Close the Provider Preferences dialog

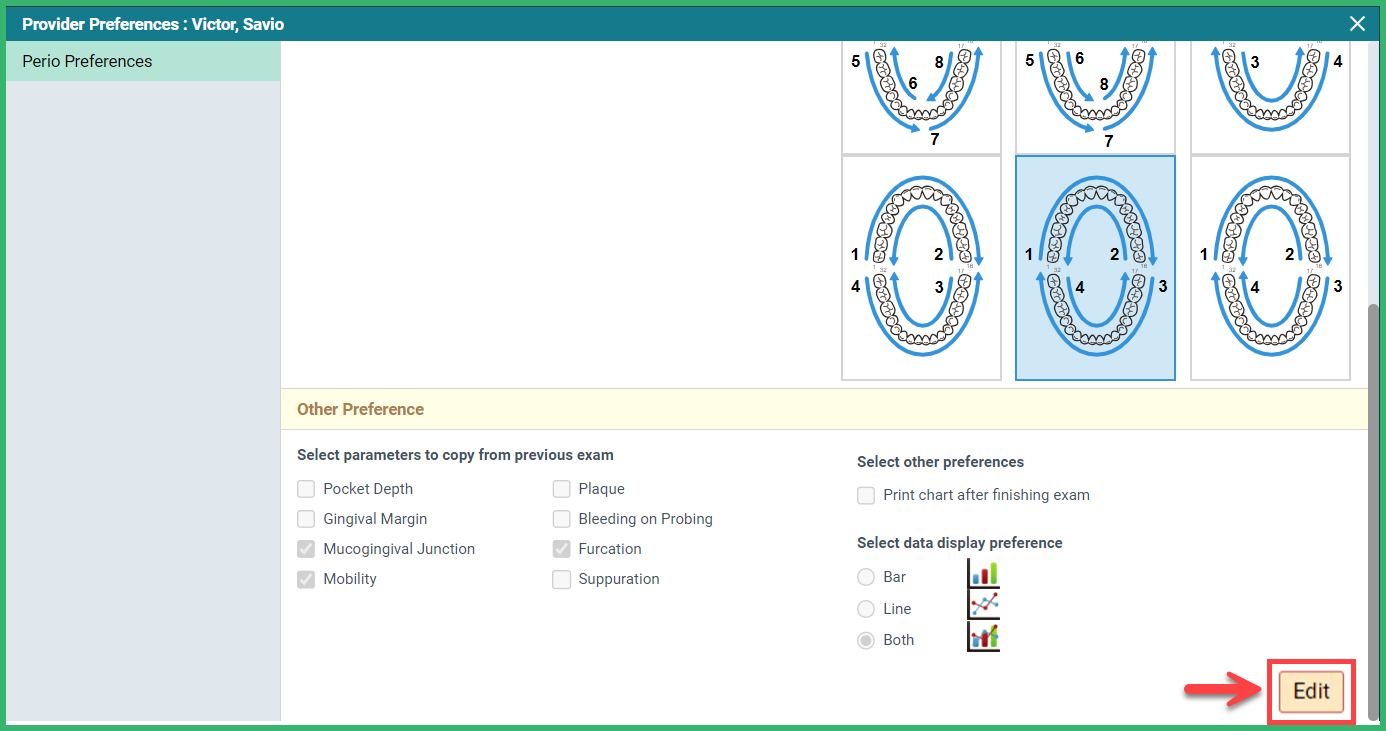click(1357, 24)
